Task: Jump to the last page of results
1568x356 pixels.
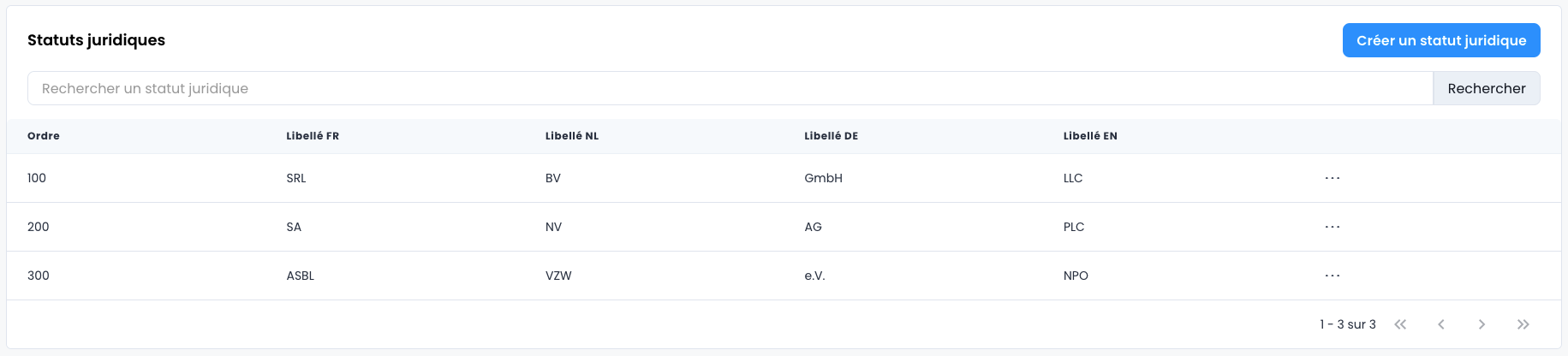Action: coord(1523,324)
